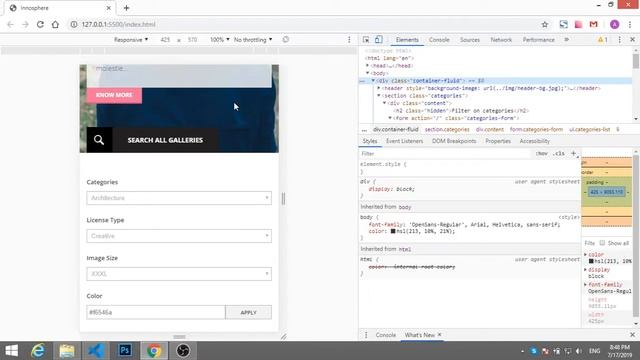
Task: Open the DevTools customize three-dot menu
Action: pyautogui.click(x=620, y=40)
